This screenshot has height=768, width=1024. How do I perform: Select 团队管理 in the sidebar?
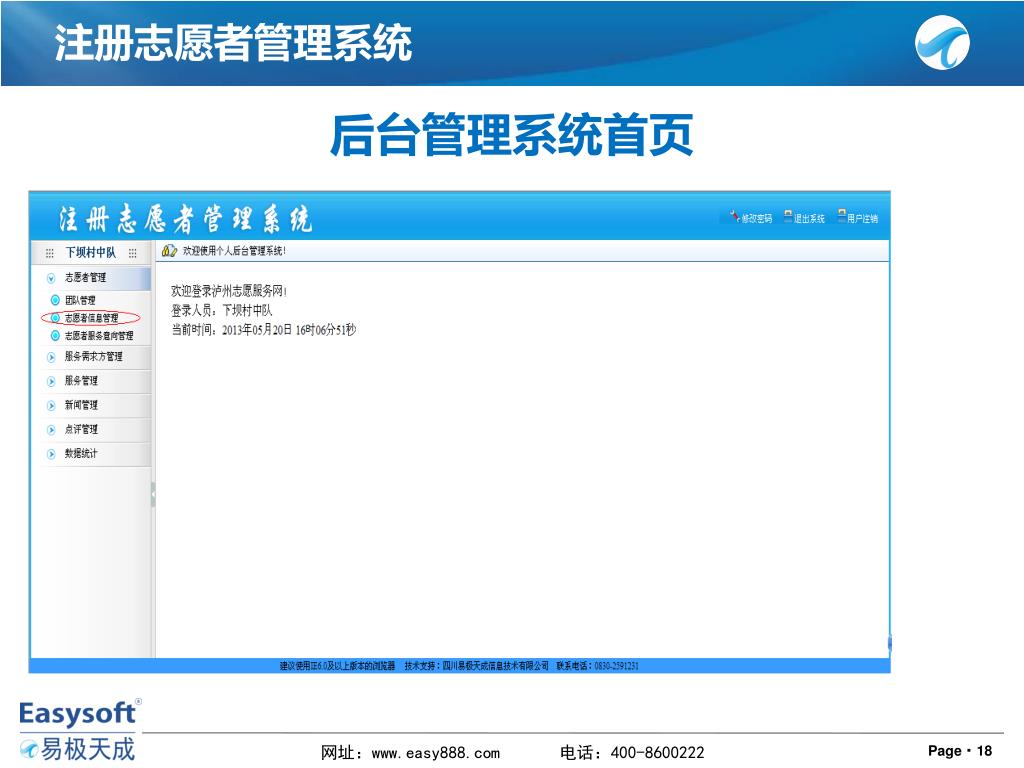[80, 300]
